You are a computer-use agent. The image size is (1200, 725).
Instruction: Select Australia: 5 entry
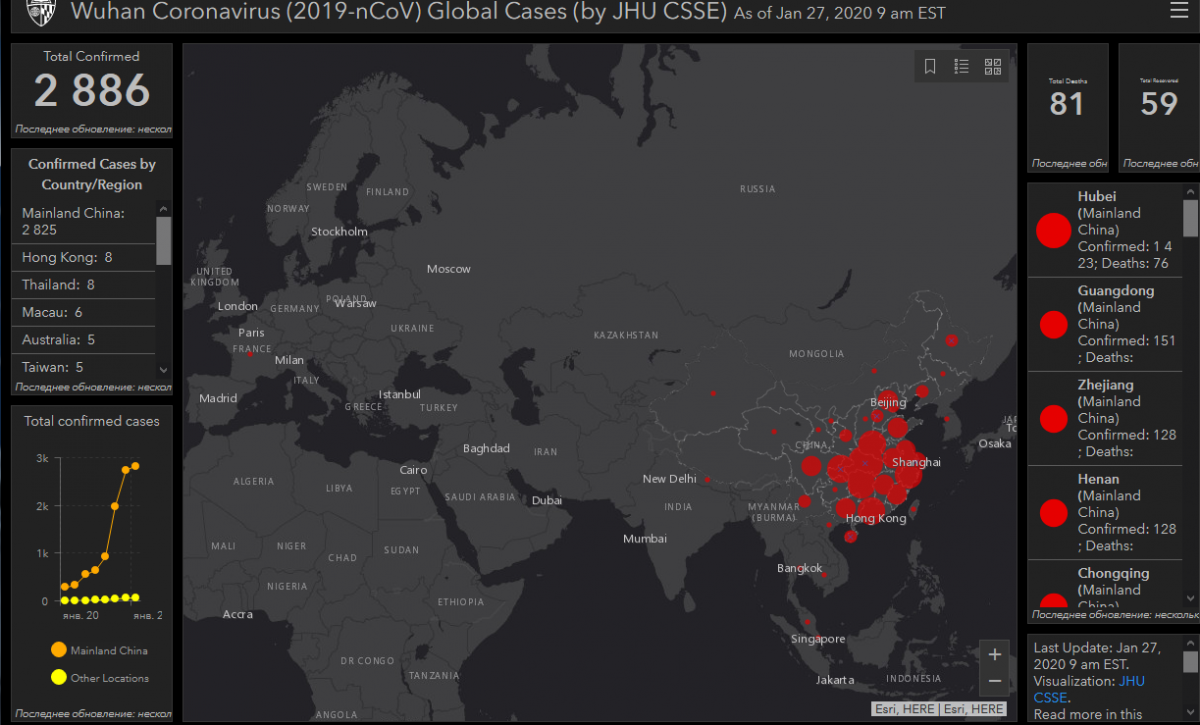pos(84,340)
